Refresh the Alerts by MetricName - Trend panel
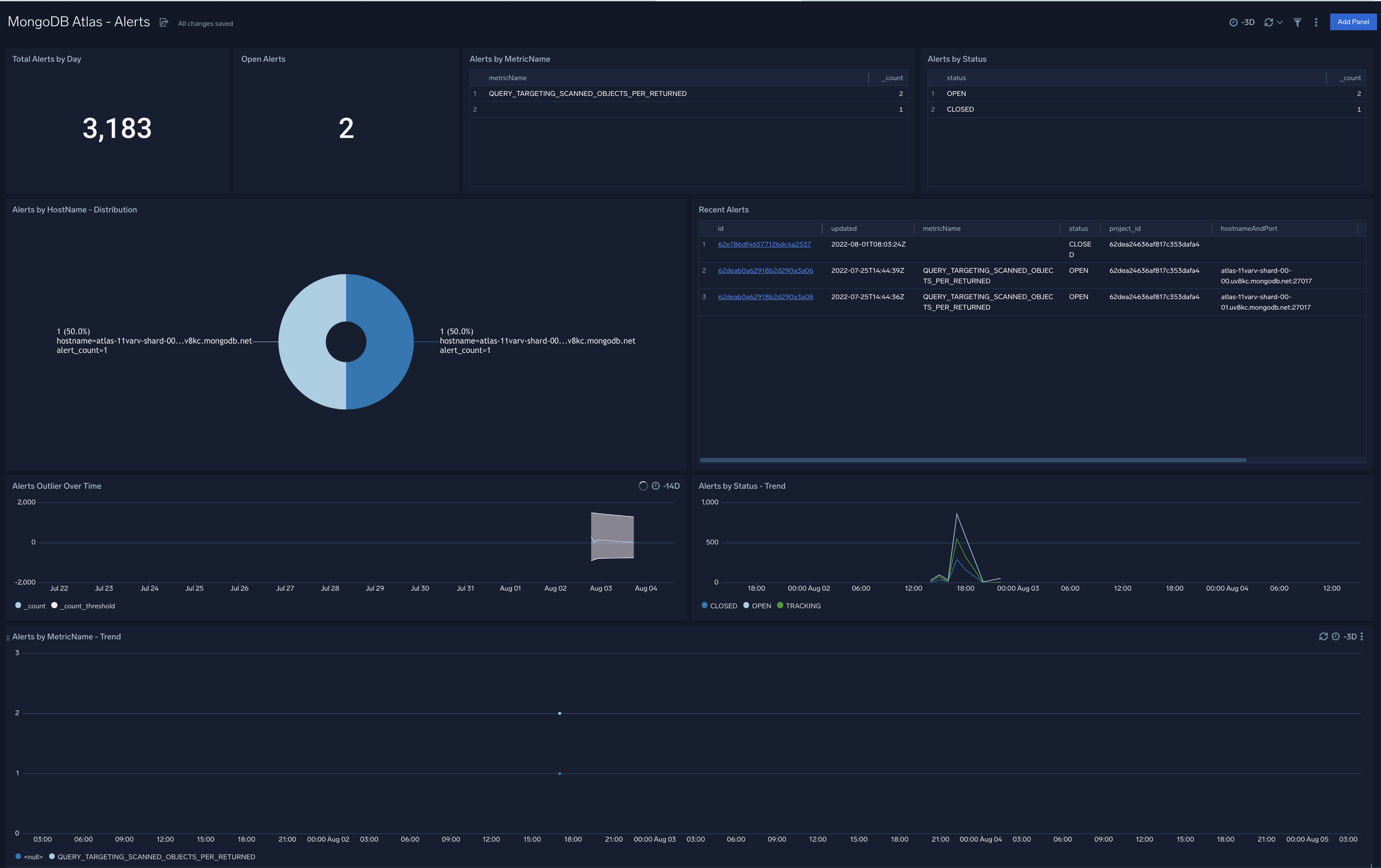The height and width of the screenshot is (868, 1381). pos(1324,637)
